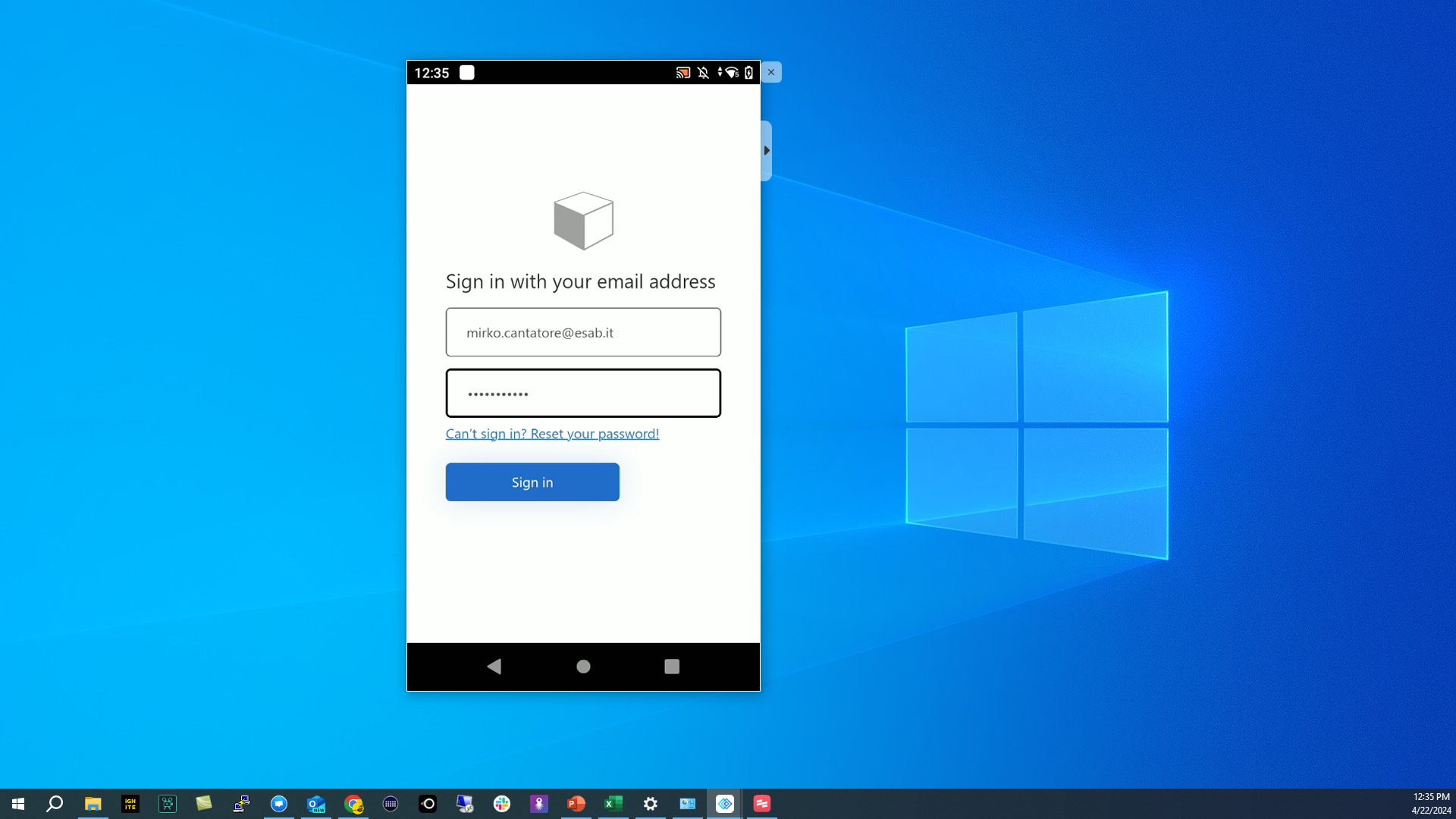The height and width of the screenshot is (819, 1456).
Task: Open PowerPoint from the taskbar
Action: point(576,804)
